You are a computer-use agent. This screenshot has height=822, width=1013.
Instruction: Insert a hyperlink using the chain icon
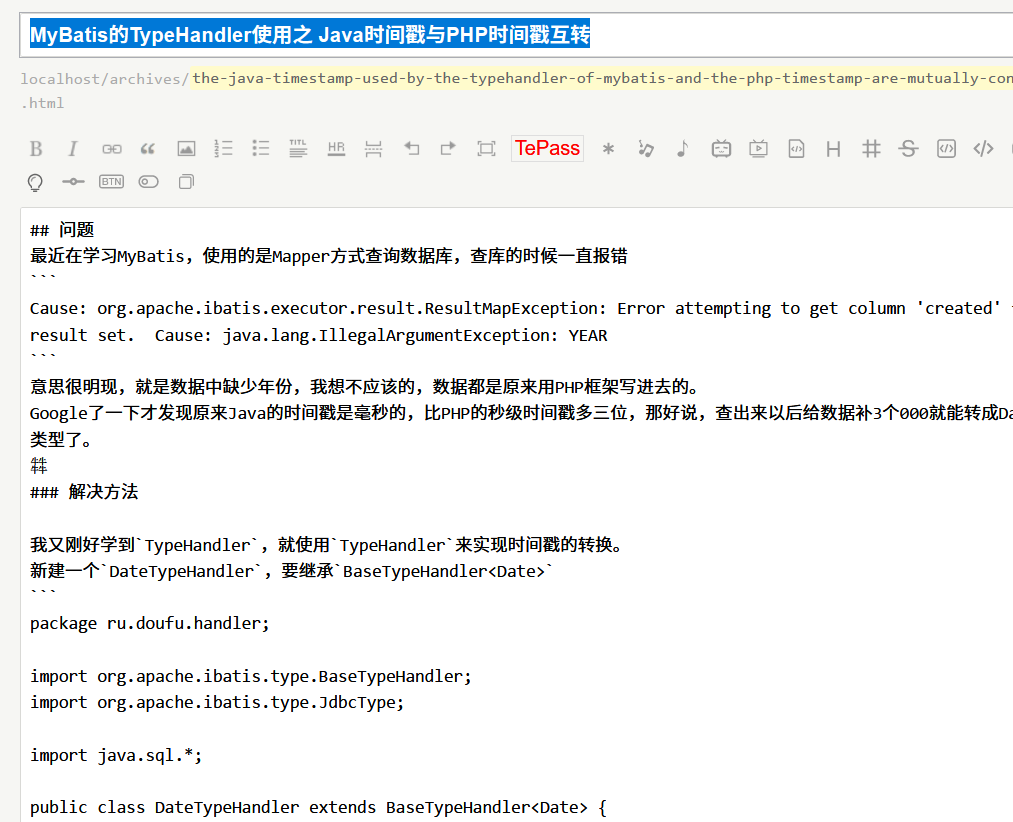[x=111, y=148]
